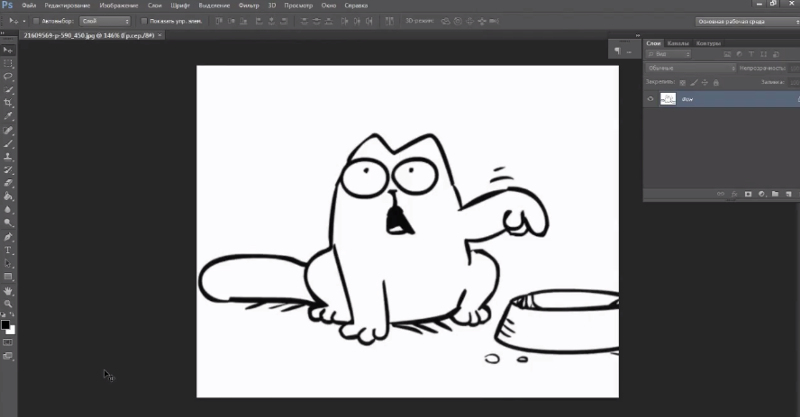Viewport: 800px width, 417px height.
Task: Select the Horizontal Type tool
Action: tap(8, 251)
